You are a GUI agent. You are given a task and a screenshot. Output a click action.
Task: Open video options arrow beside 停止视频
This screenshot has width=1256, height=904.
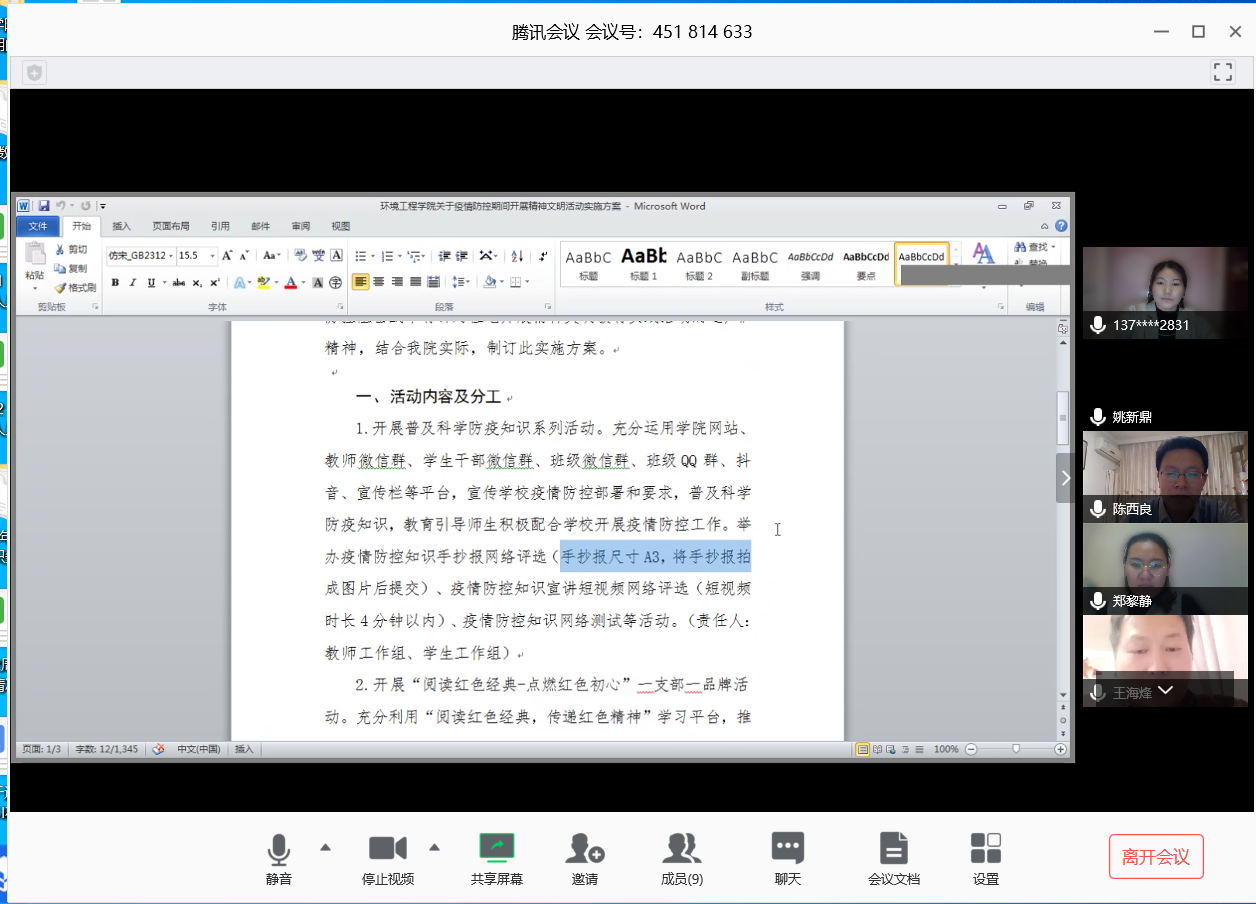434,848
